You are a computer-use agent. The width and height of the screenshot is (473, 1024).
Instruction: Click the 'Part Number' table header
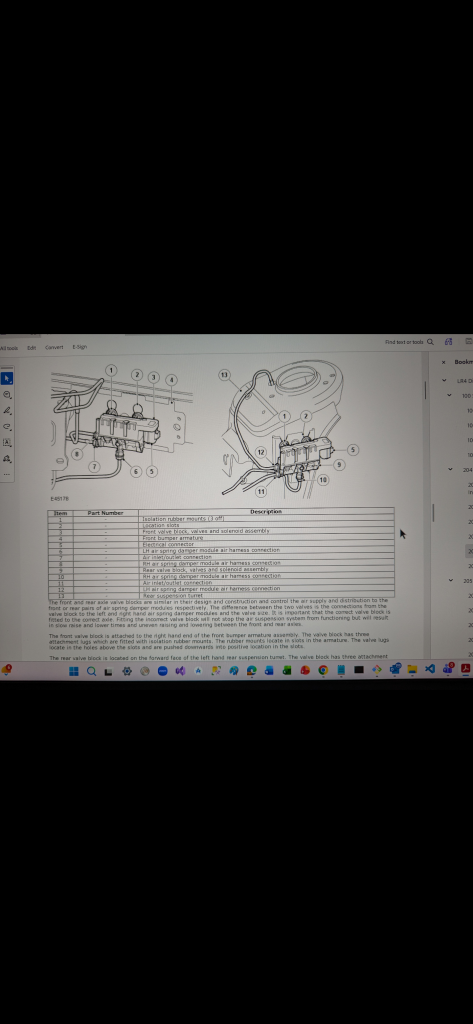[105, 513]
